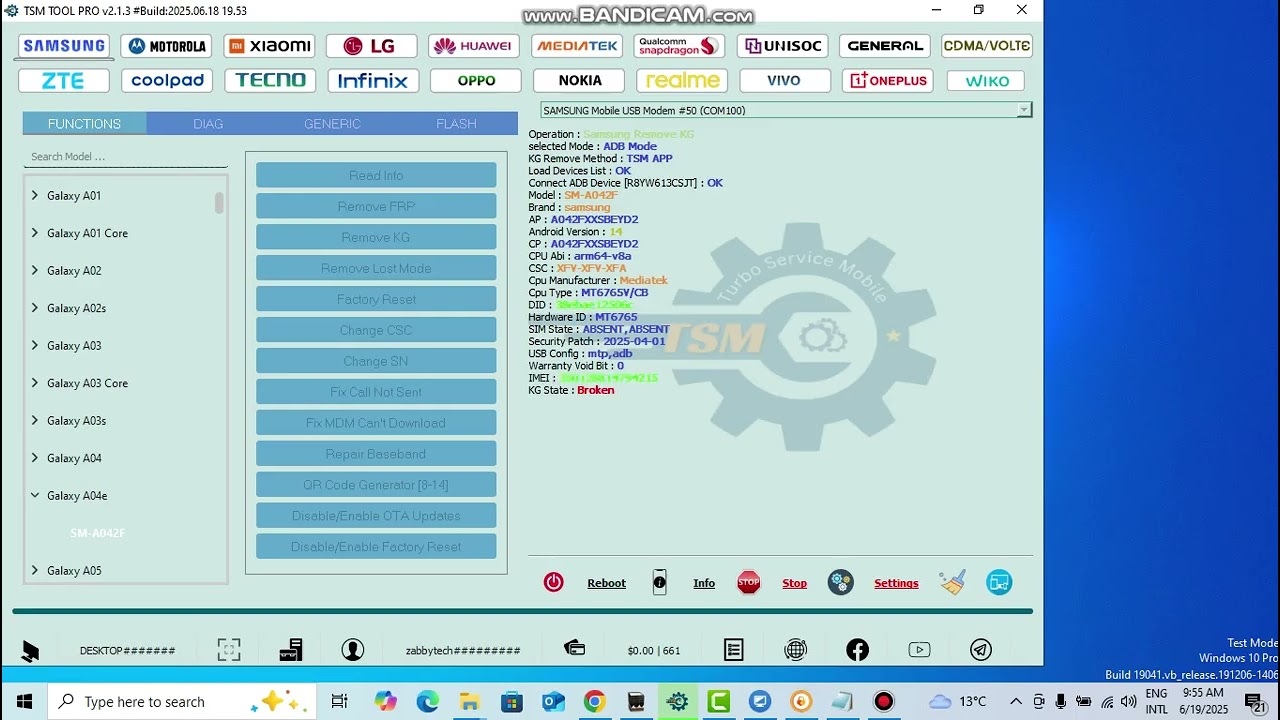Select the Samsung brand button
This screenshot has height=720, width=1280.
pos(64,46)
